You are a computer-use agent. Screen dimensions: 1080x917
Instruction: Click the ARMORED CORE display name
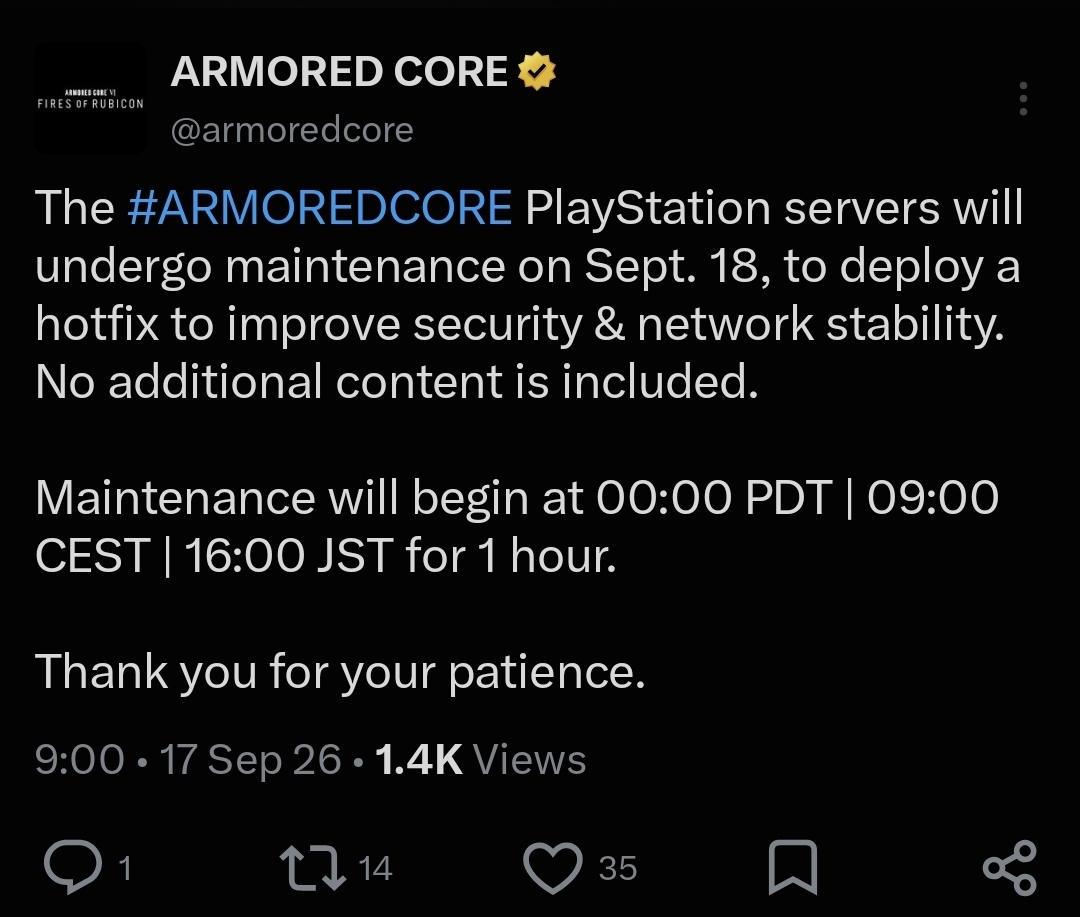click(339, 72)
